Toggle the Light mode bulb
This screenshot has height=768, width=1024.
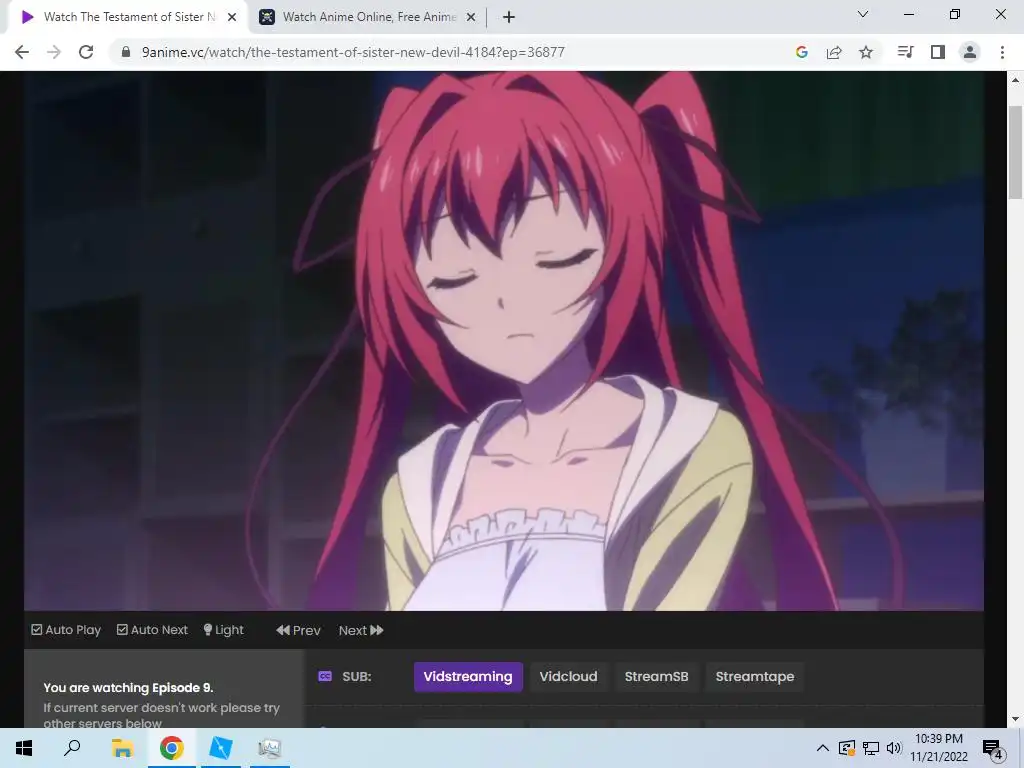coord(223,630)
